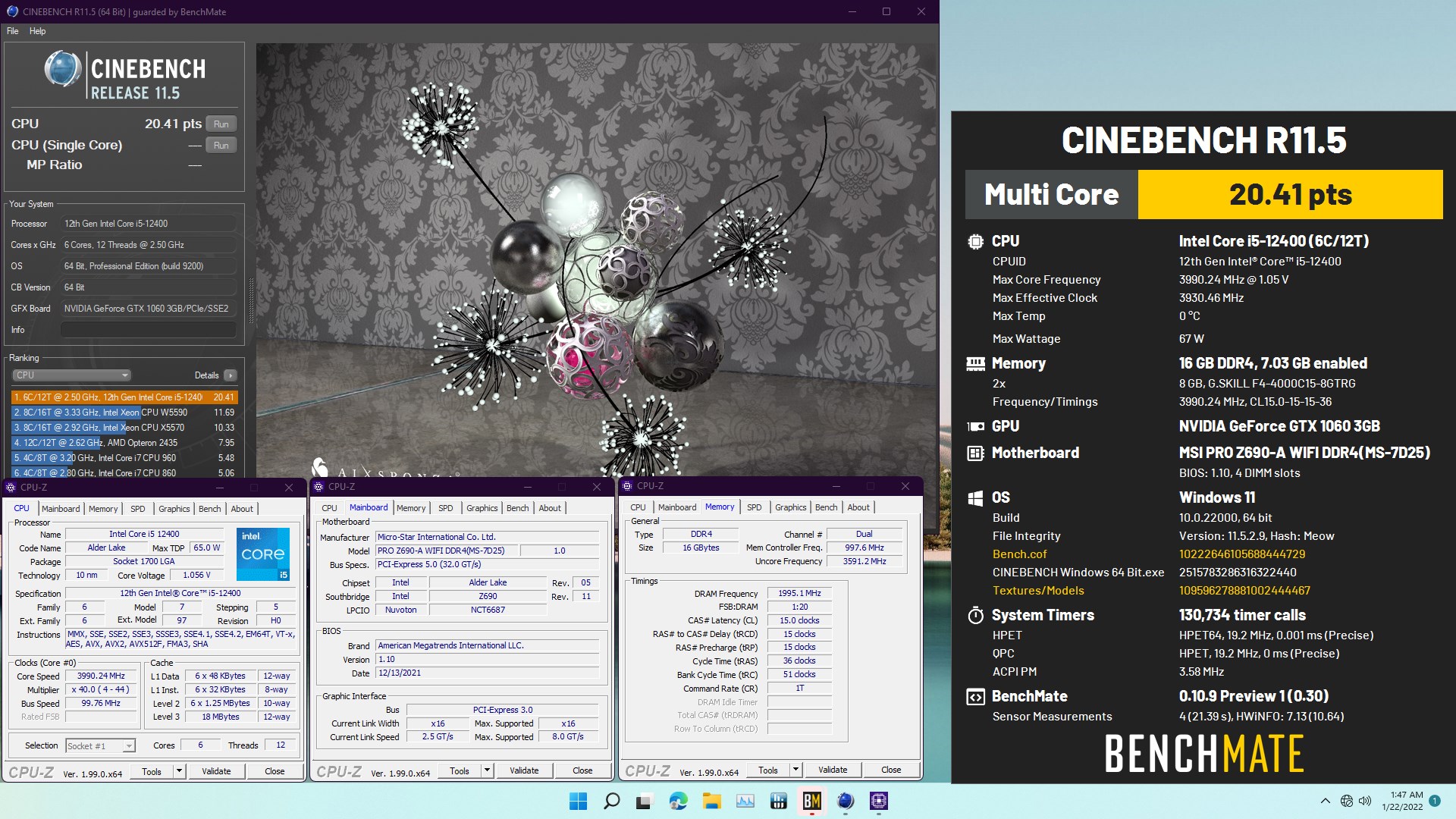
Task: Click the Core Speed value field
Action: (101, 676)
